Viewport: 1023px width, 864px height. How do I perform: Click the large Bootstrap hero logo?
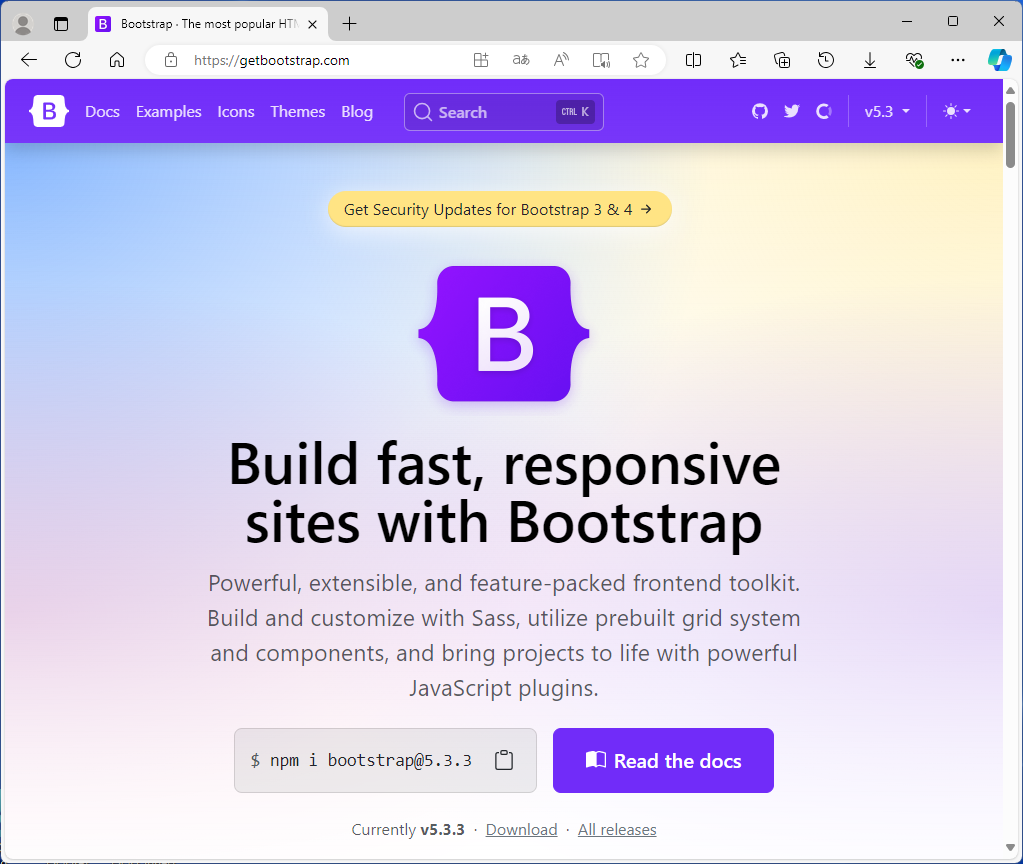point(504,333)
